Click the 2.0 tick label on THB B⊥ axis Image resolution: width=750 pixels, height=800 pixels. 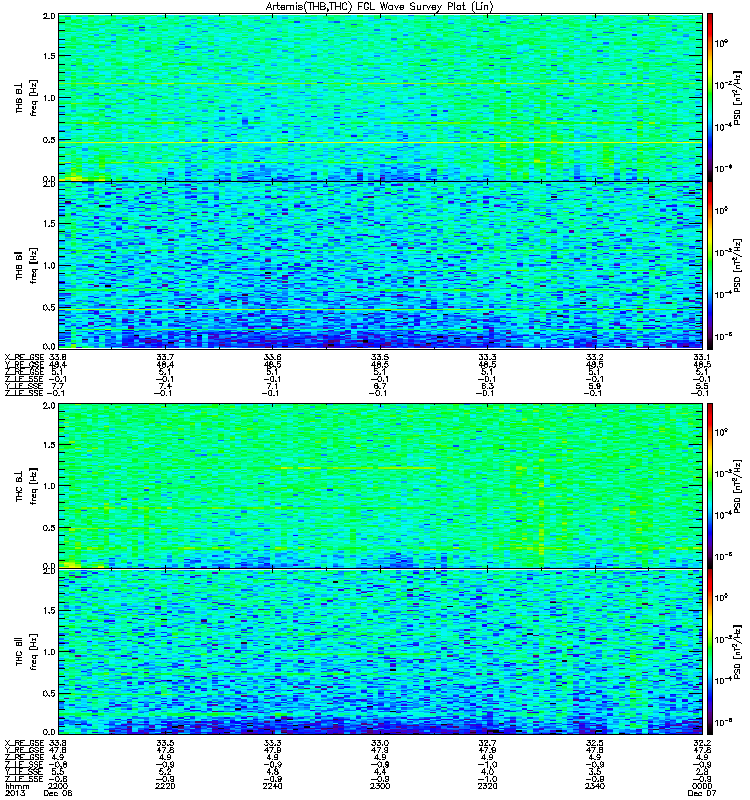click(49, 16)
